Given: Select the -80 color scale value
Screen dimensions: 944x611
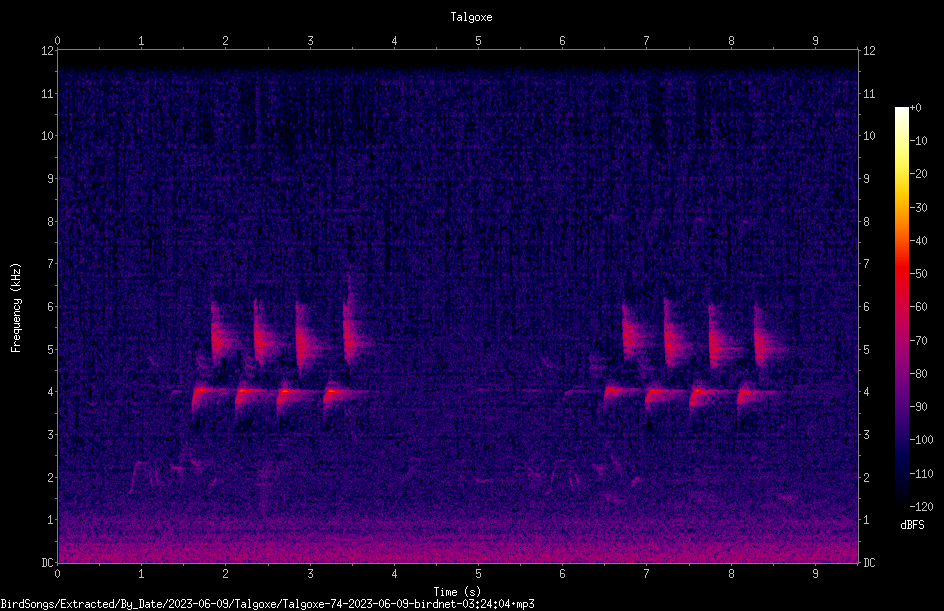Looking at the screenshot, I should (x=919, y=374).
